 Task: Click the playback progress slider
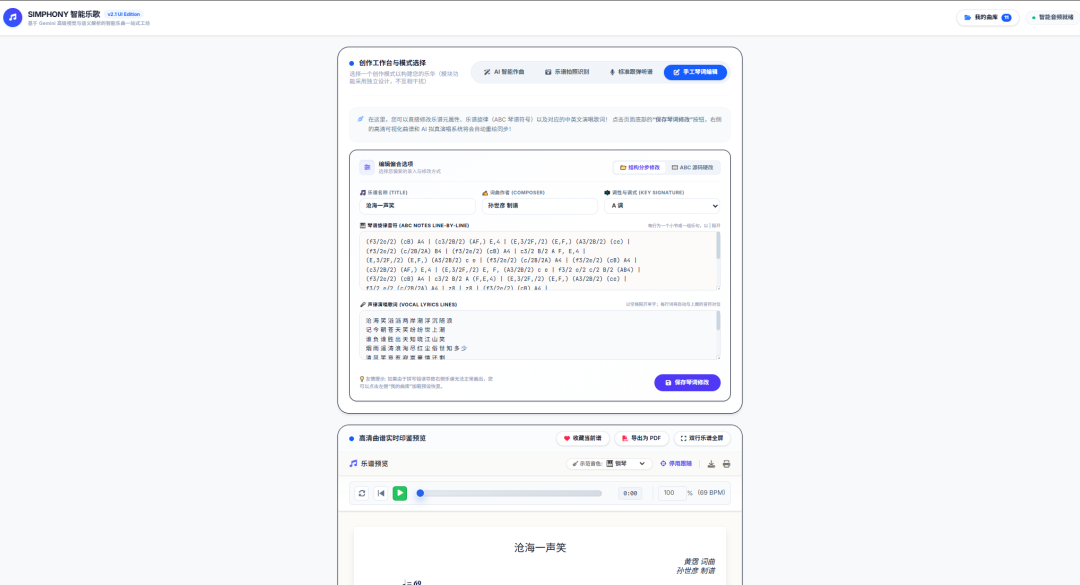coord(510,493)
